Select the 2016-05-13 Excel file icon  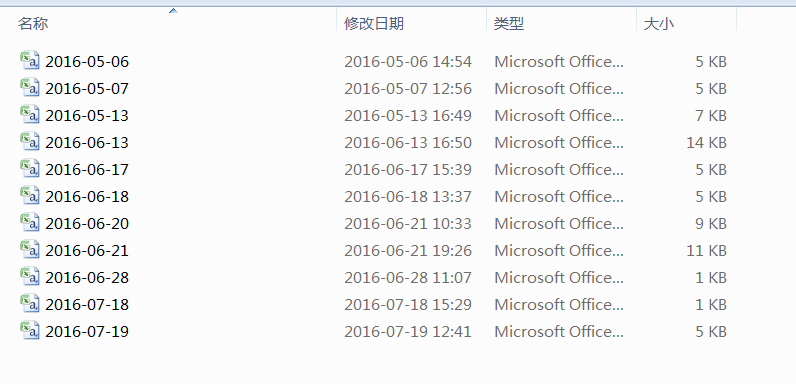(x=30, y=114)
